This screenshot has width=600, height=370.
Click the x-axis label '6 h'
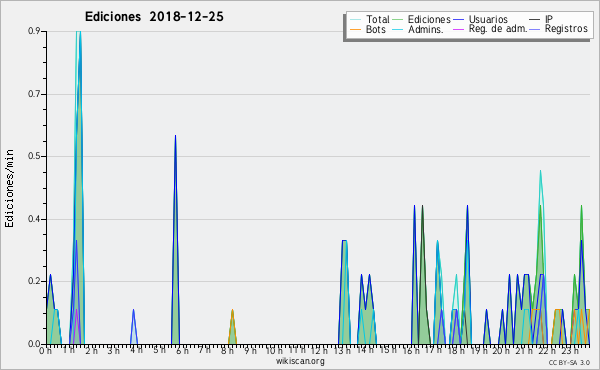[182, 351]
